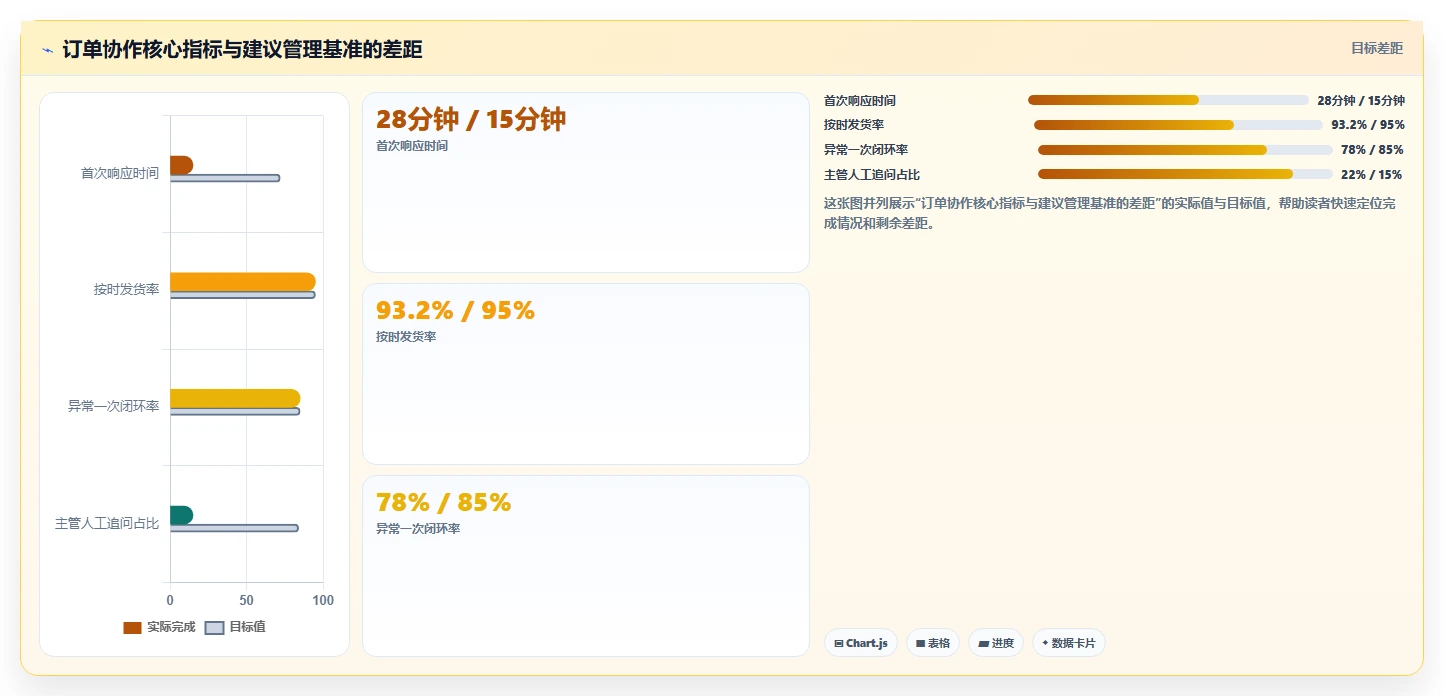Click the 首次响应时间 progress bar
Image resolution: width=1444 pixels, height=696 pixels.
point(1168,100)
